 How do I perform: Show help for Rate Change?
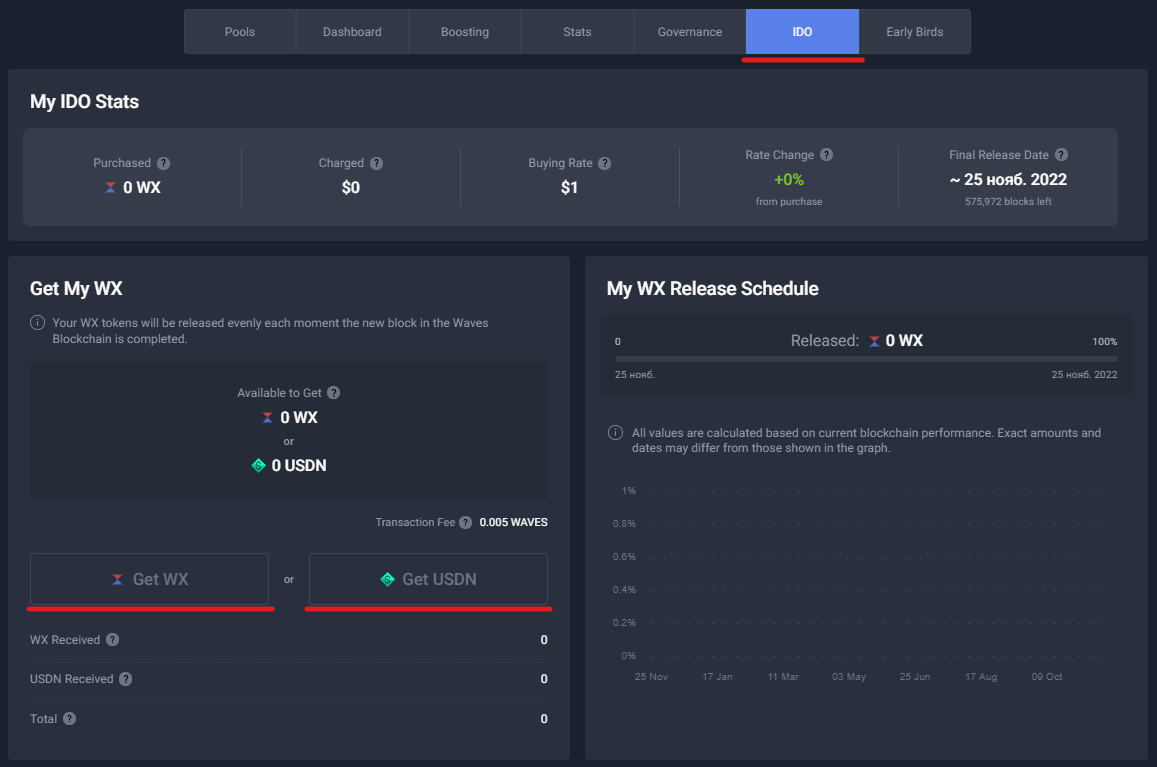(x=826, y=154)
